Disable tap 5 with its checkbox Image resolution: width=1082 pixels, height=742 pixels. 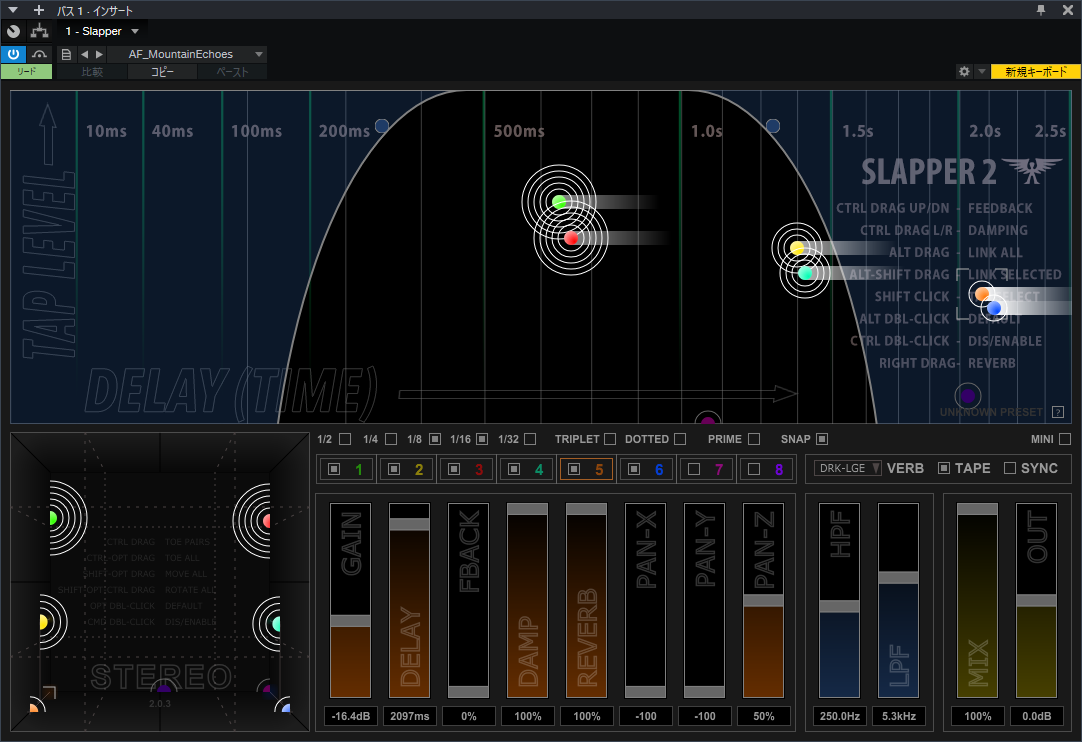tap(574, 469)
